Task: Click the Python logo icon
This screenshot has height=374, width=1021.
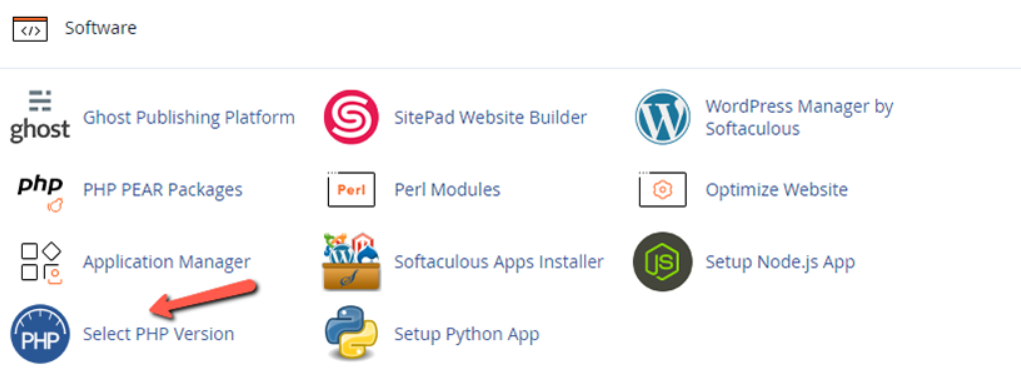Action: pos(351,334)
